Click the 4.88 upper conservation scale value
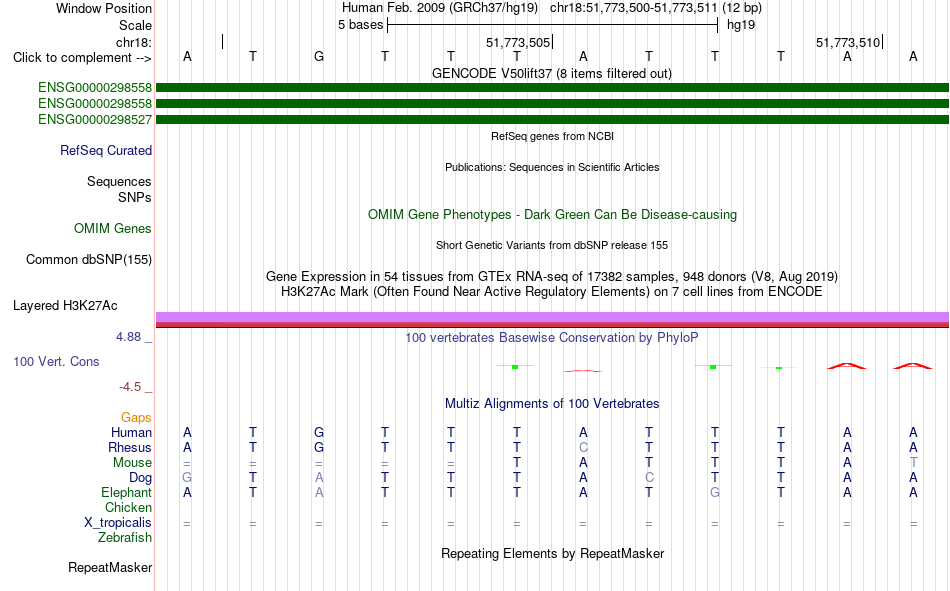 [128, 337]
